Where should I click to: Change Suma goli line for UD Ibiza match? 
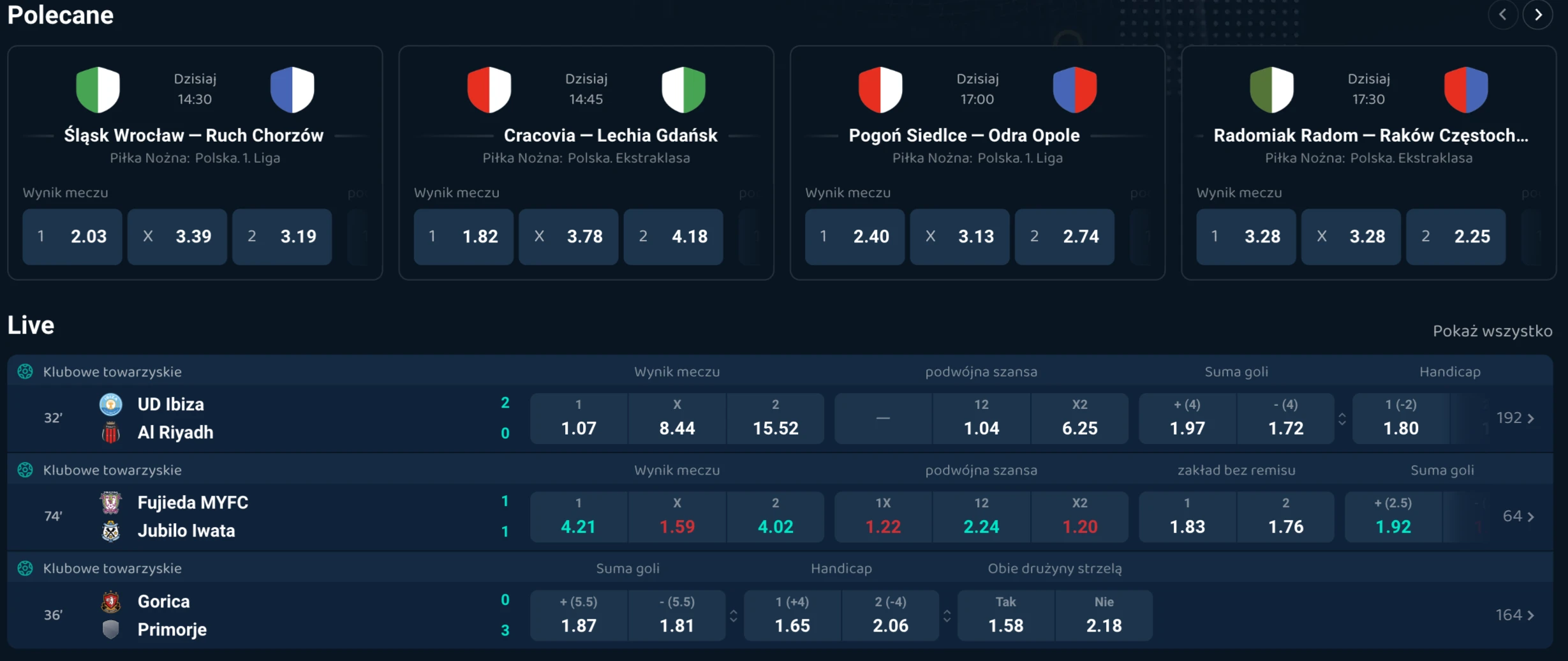1342,419
